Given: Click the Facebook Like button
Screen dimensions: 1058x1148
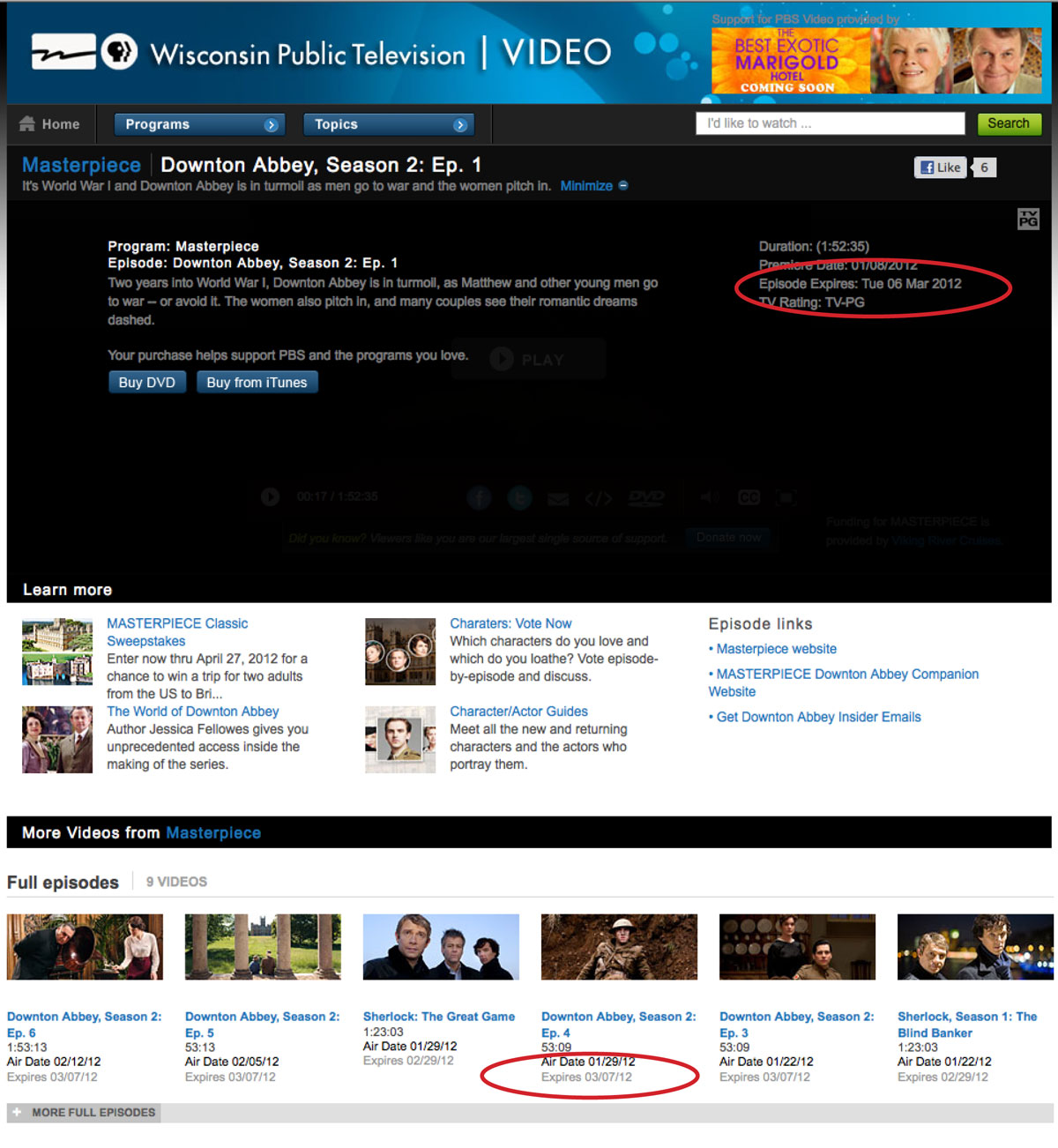Looking at the screenshot, I should pos(940,168).
